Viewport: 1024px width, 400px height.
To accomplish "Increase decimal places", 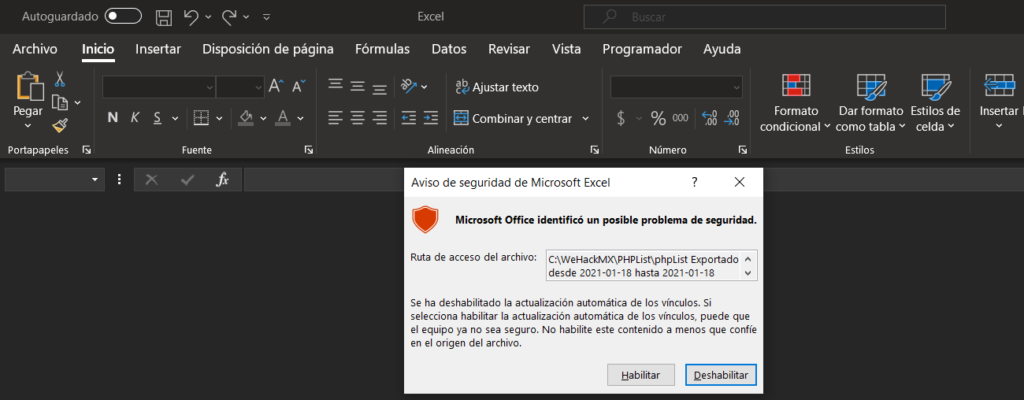I will (x=709, y=118).
